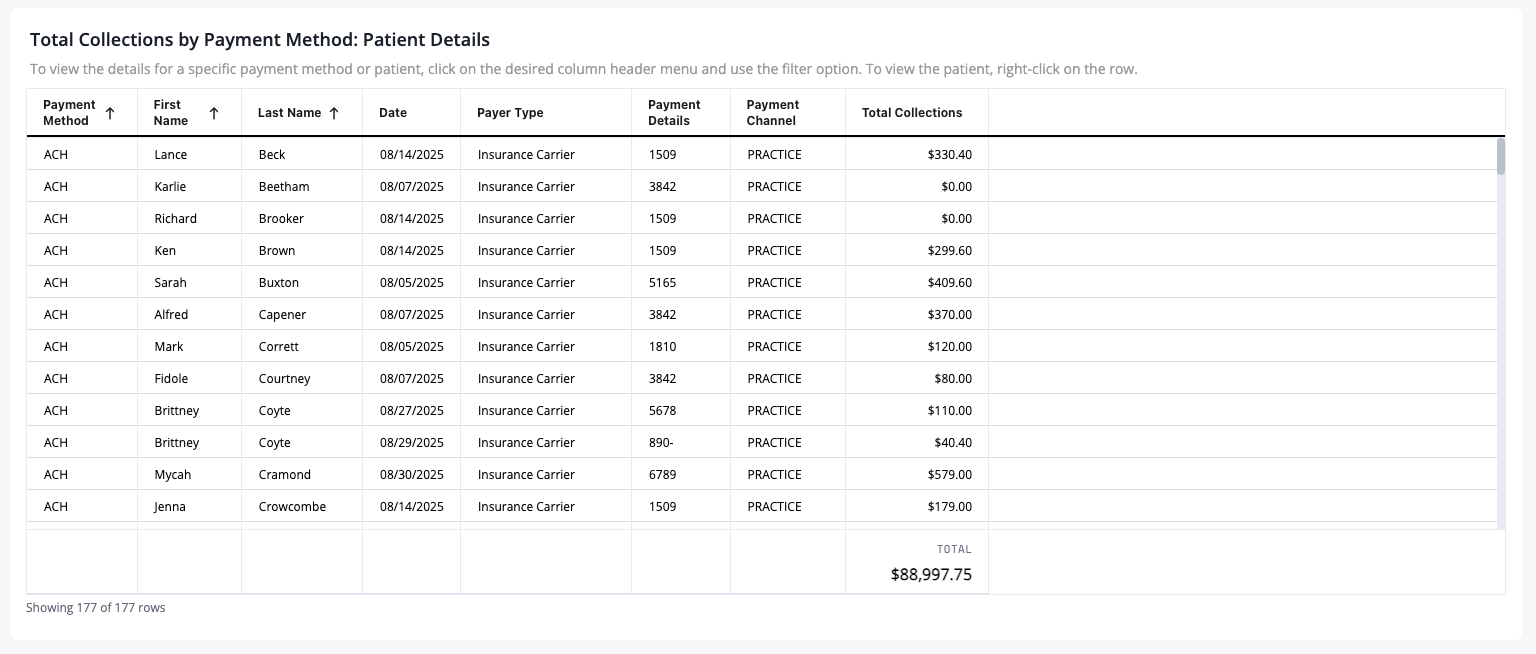Click date 08/27/2025 for Brittney Coyte
This screenshot has width=1536, height=654.
point(412,410)
